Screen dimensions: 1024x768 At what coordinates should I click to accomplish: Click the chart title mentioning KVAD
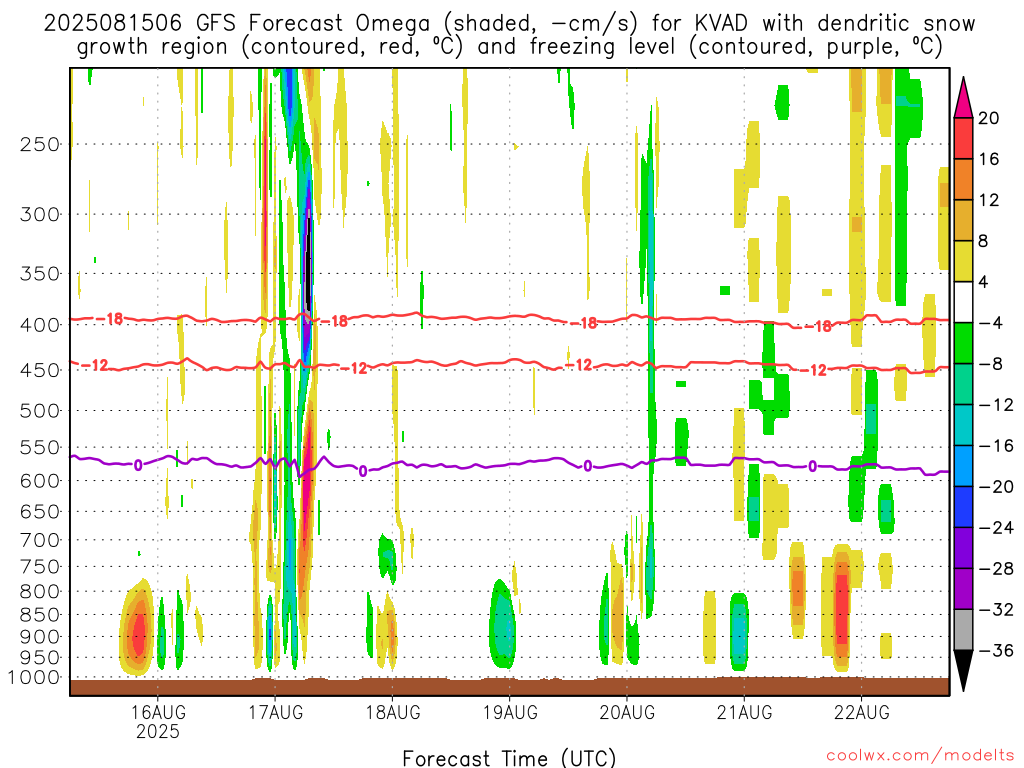tap(509, 35)
